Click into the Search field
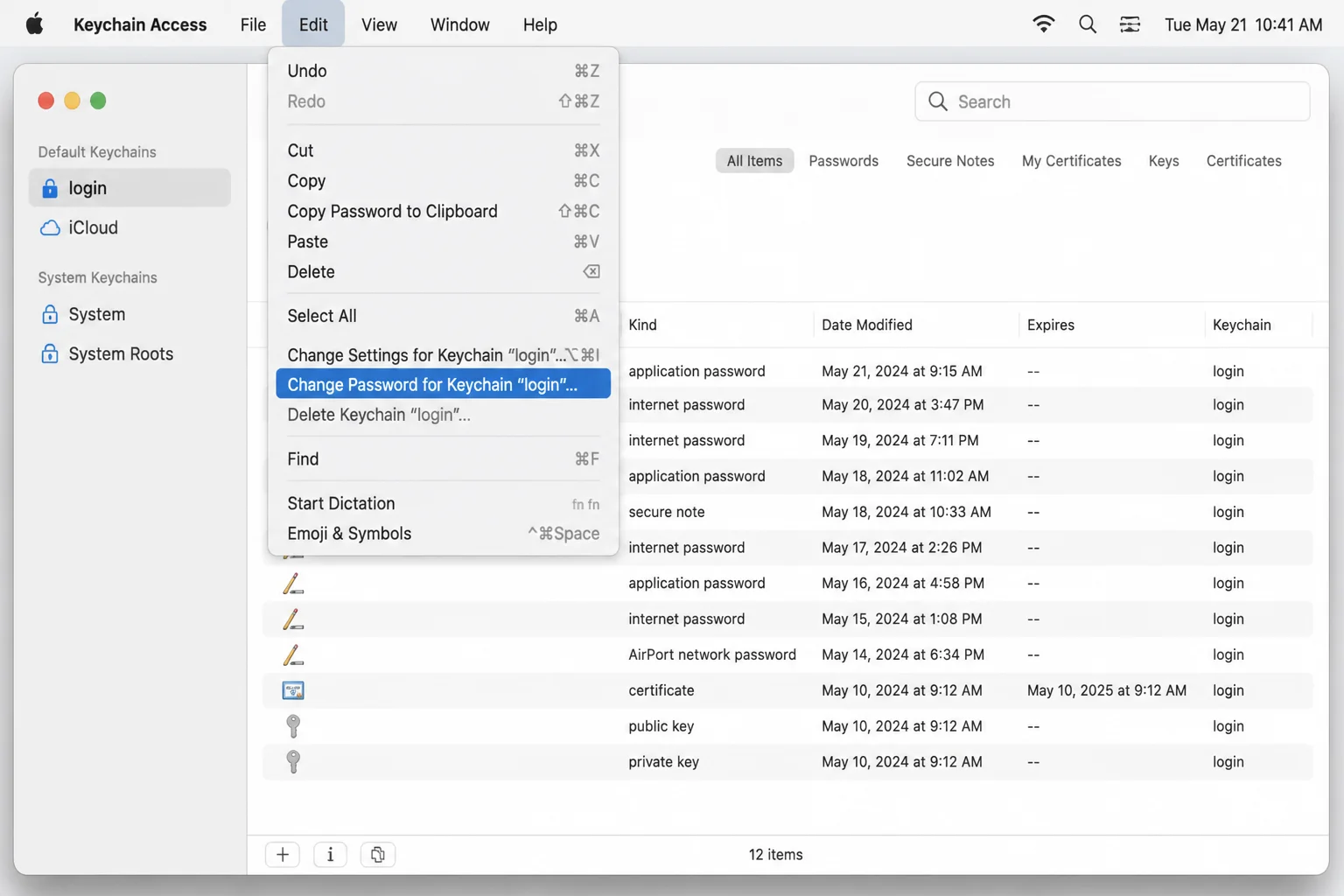 [x=1112, y=101]
